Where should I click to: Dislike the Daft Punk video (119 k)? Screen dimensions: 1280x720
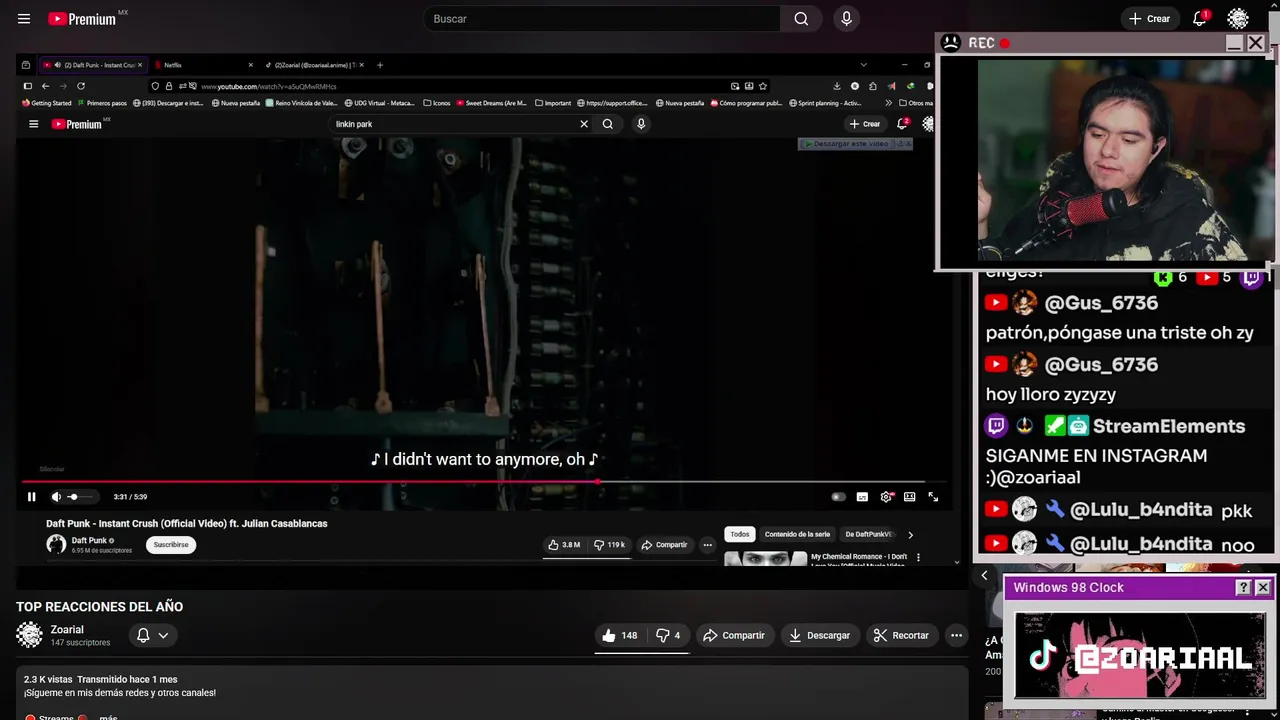click(609, 545)
